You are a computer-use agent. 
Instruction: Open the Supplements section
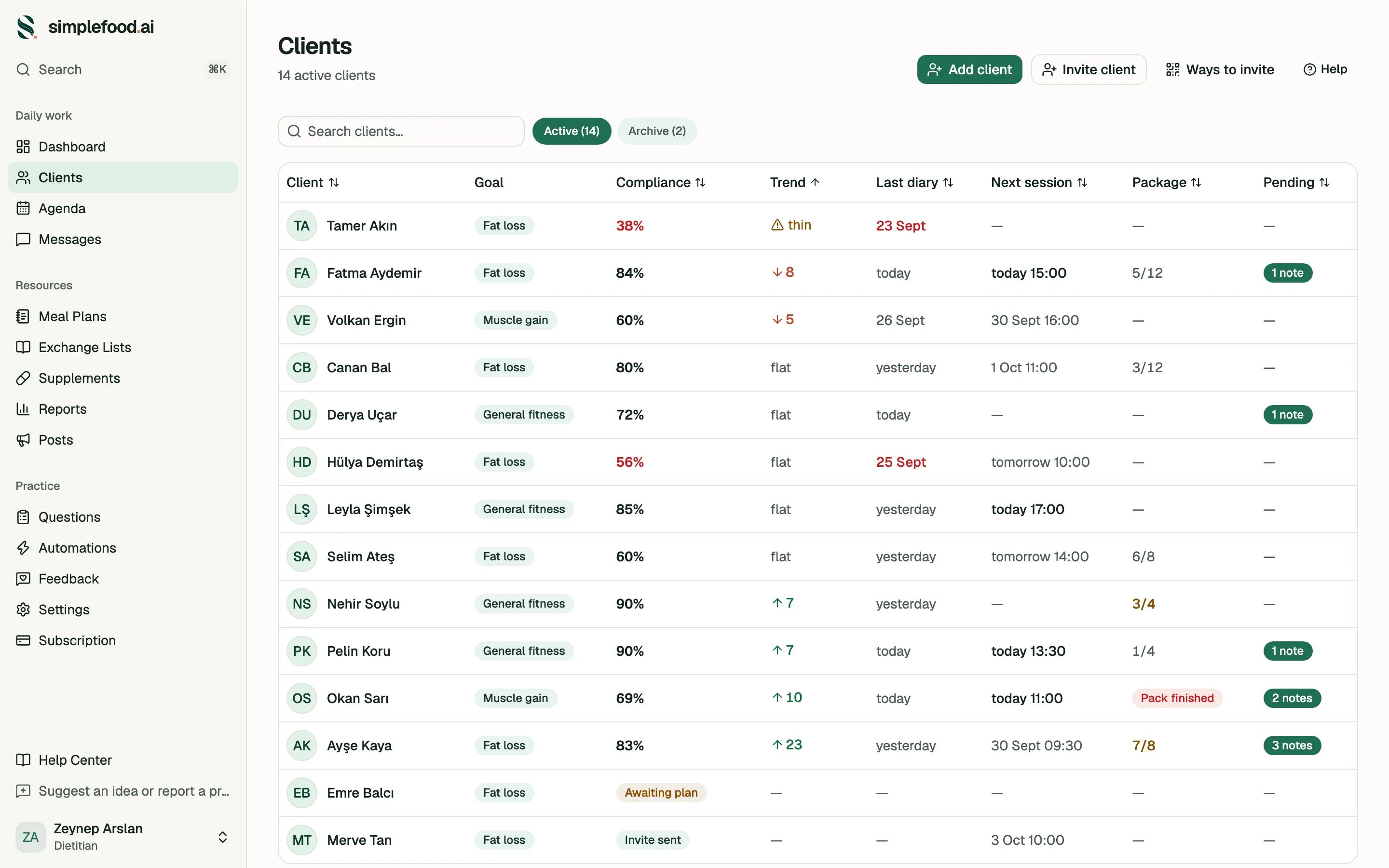(122, 379)
